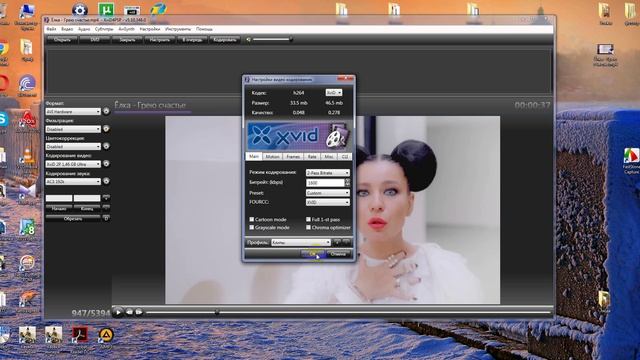Click the small button beside Обрезать
Image resolution: width=640 pixels, height=360 pixels.
point(106,219)
